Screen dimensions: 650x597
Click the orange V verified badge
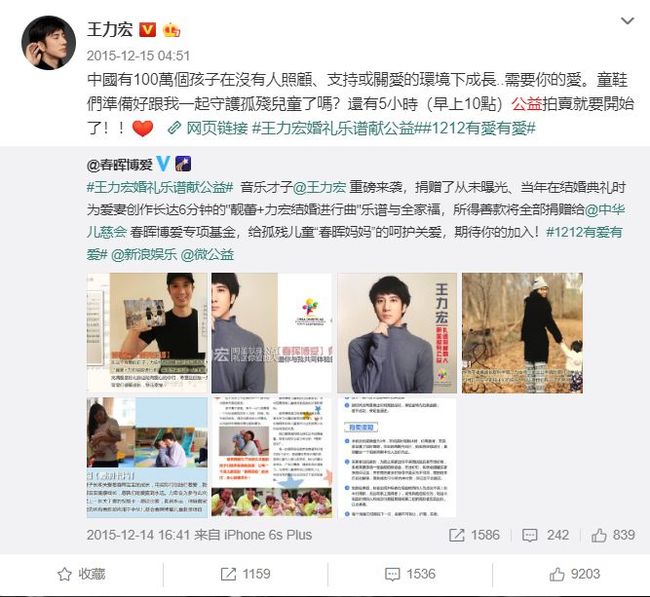(147, 30)
